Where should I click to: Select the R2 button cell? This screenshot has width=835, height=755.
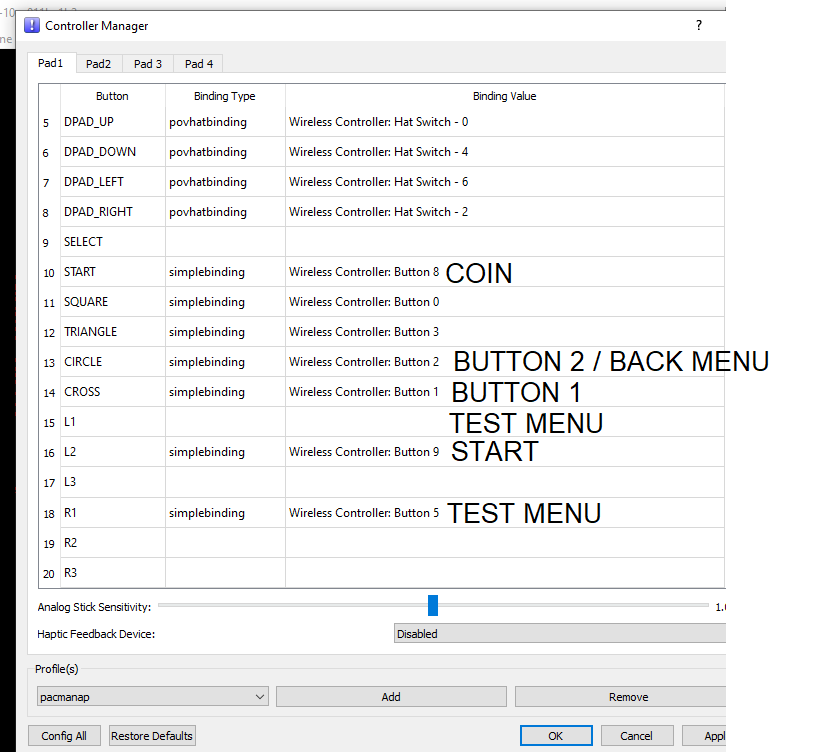pyautogui.click(x=112, y=543)
